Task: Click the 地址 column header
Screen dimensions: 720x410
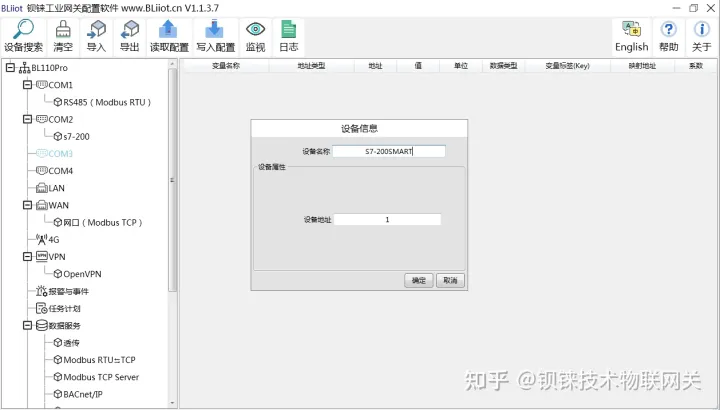Action: coord(375,66)
